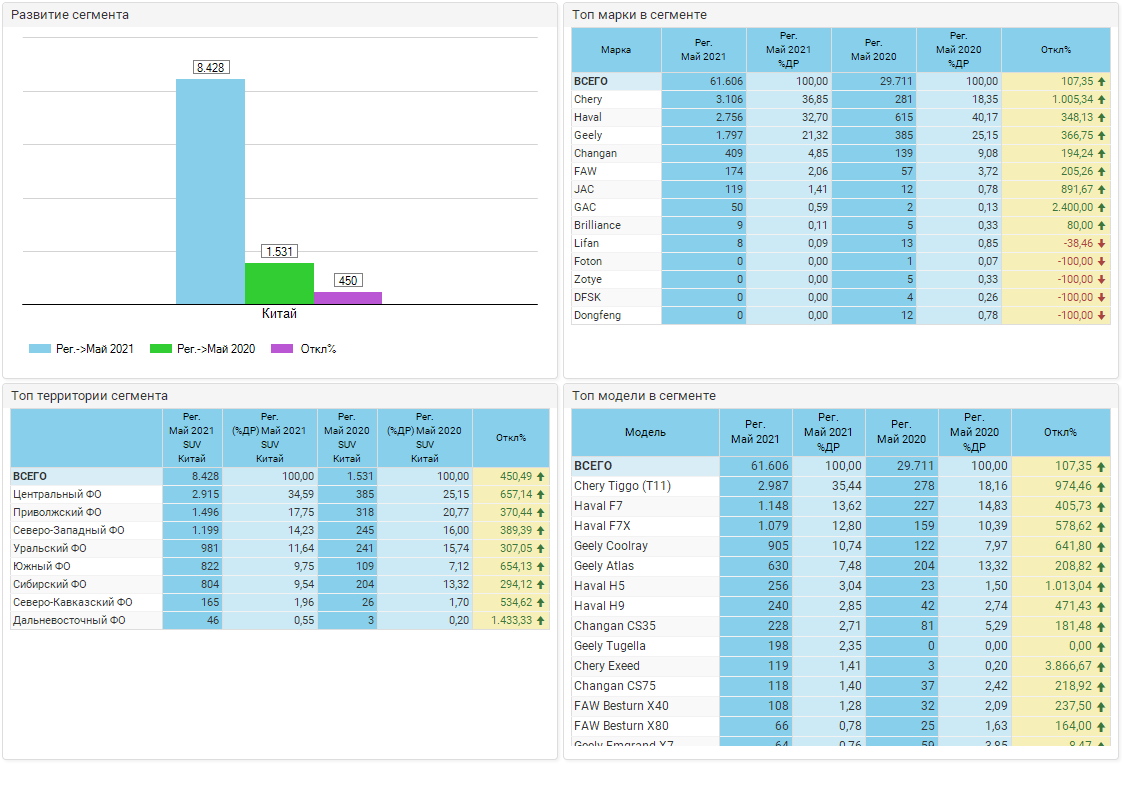1122x793 pixels.
Task: Sort brands table by the Марка column header
Action: (616, 50)
